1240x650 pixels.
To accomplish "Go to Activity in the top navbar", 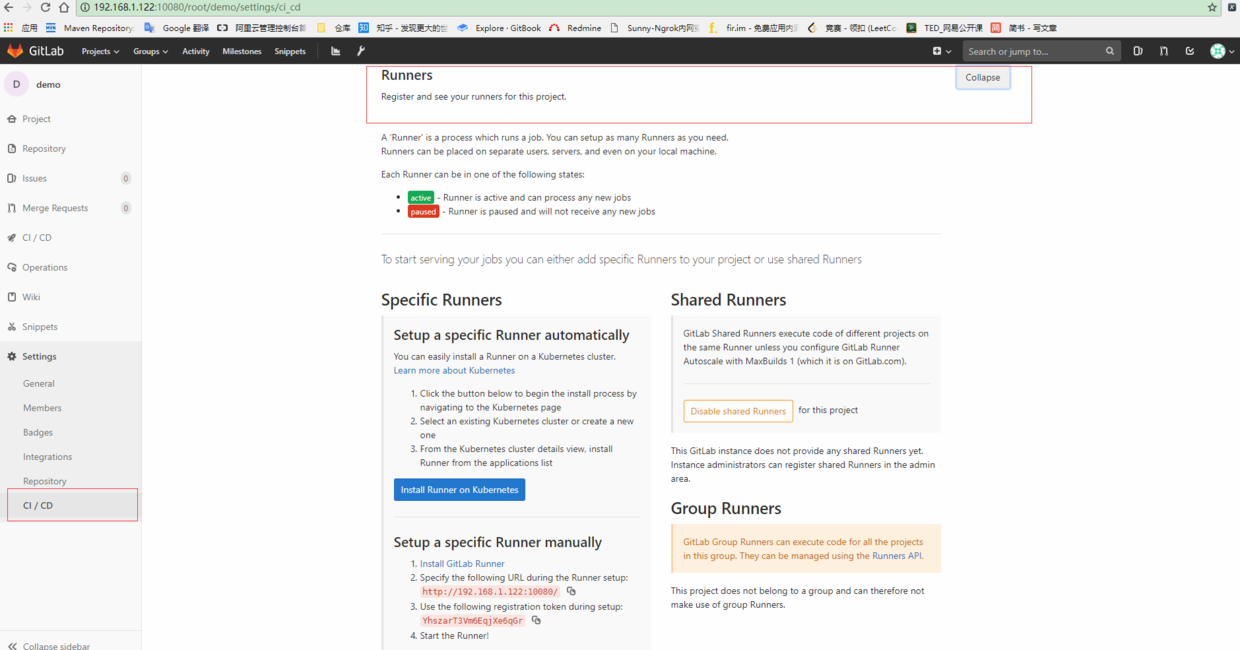I will coord(196,51).
